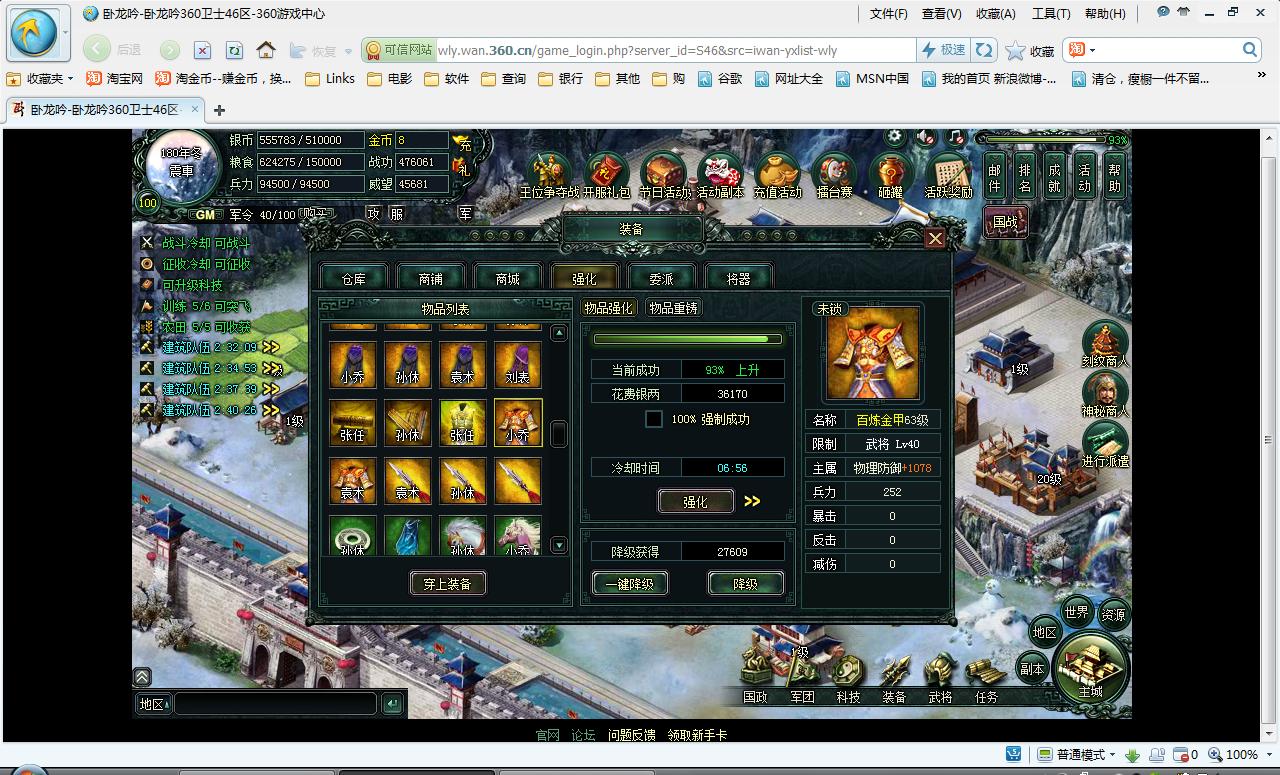Screen dimensions: 1280x775
Task: Select yellow-green armor item labeled 张任
Action: point(462,423)
